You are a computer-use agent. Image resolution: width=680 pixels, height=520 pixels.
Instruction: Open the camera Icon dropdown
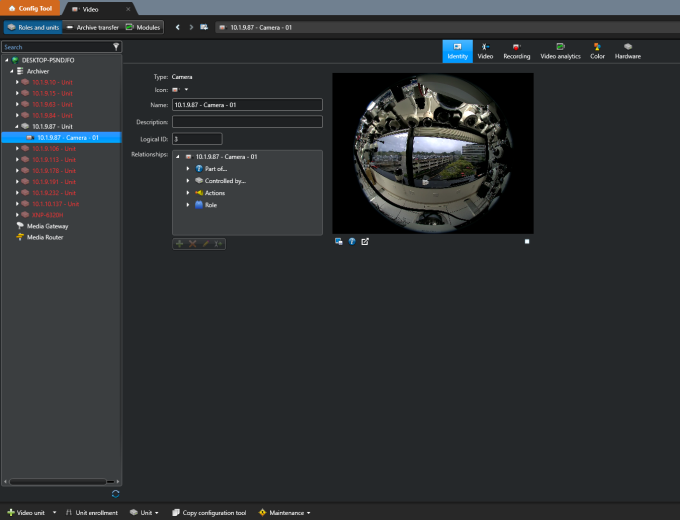click(185, 90)
